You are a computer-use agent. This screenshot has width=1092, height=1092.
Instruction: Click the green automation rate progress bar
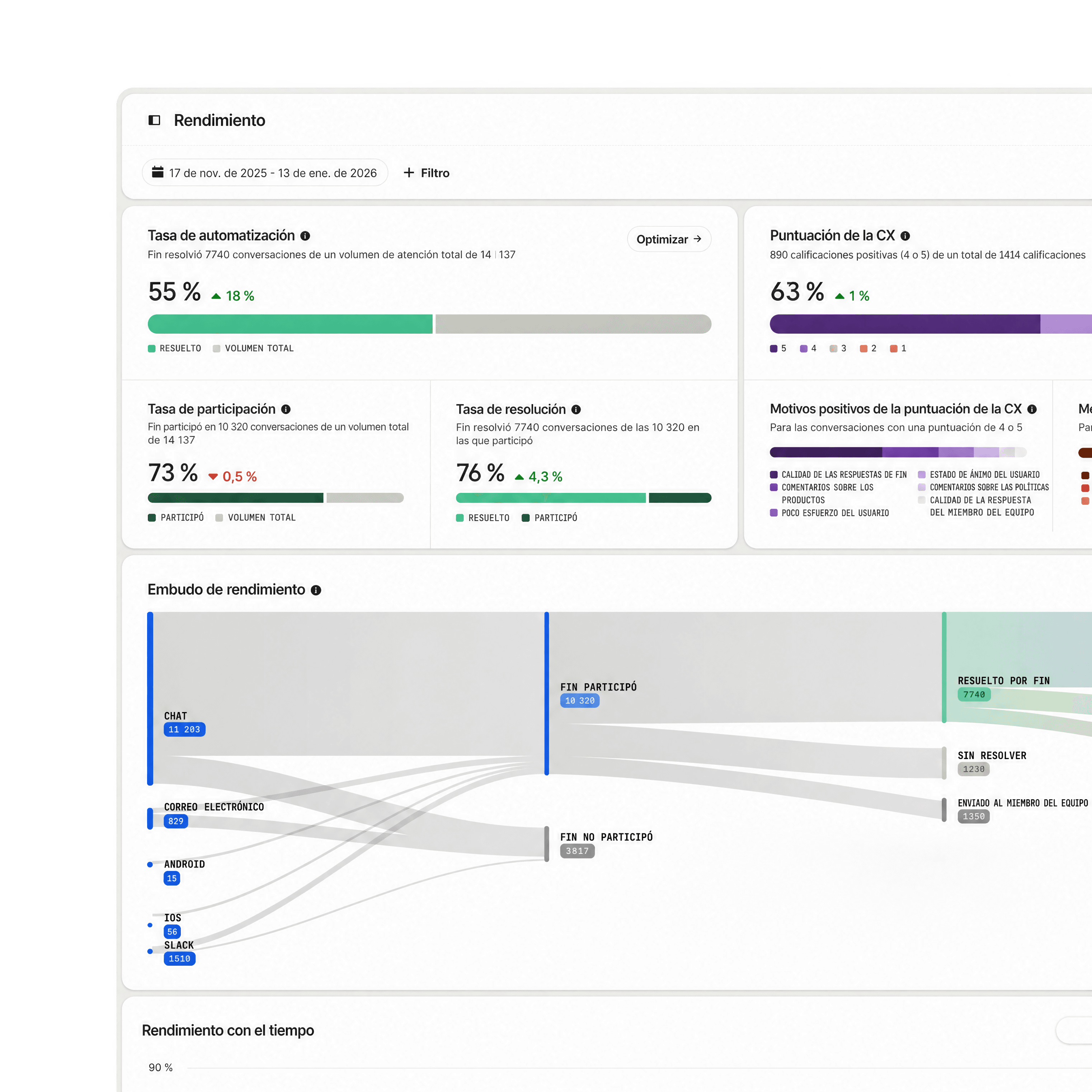290,324
